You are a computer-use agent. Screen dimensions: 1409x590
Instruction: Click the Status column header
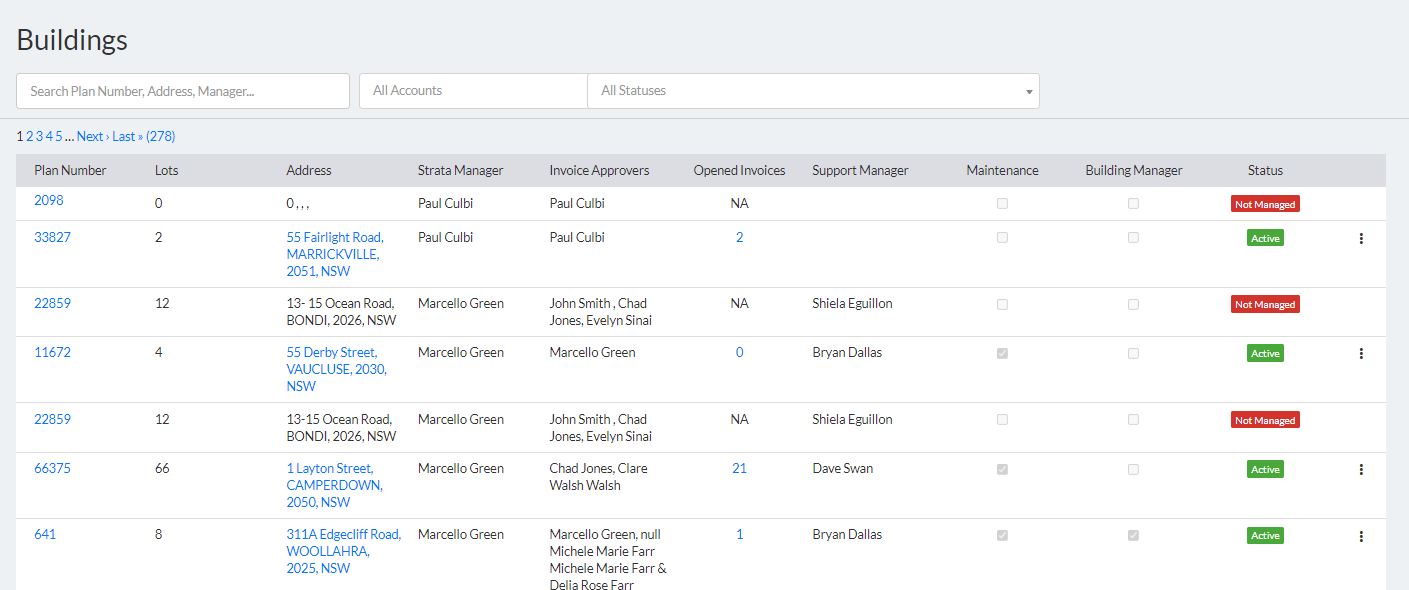coord(1265,170)
